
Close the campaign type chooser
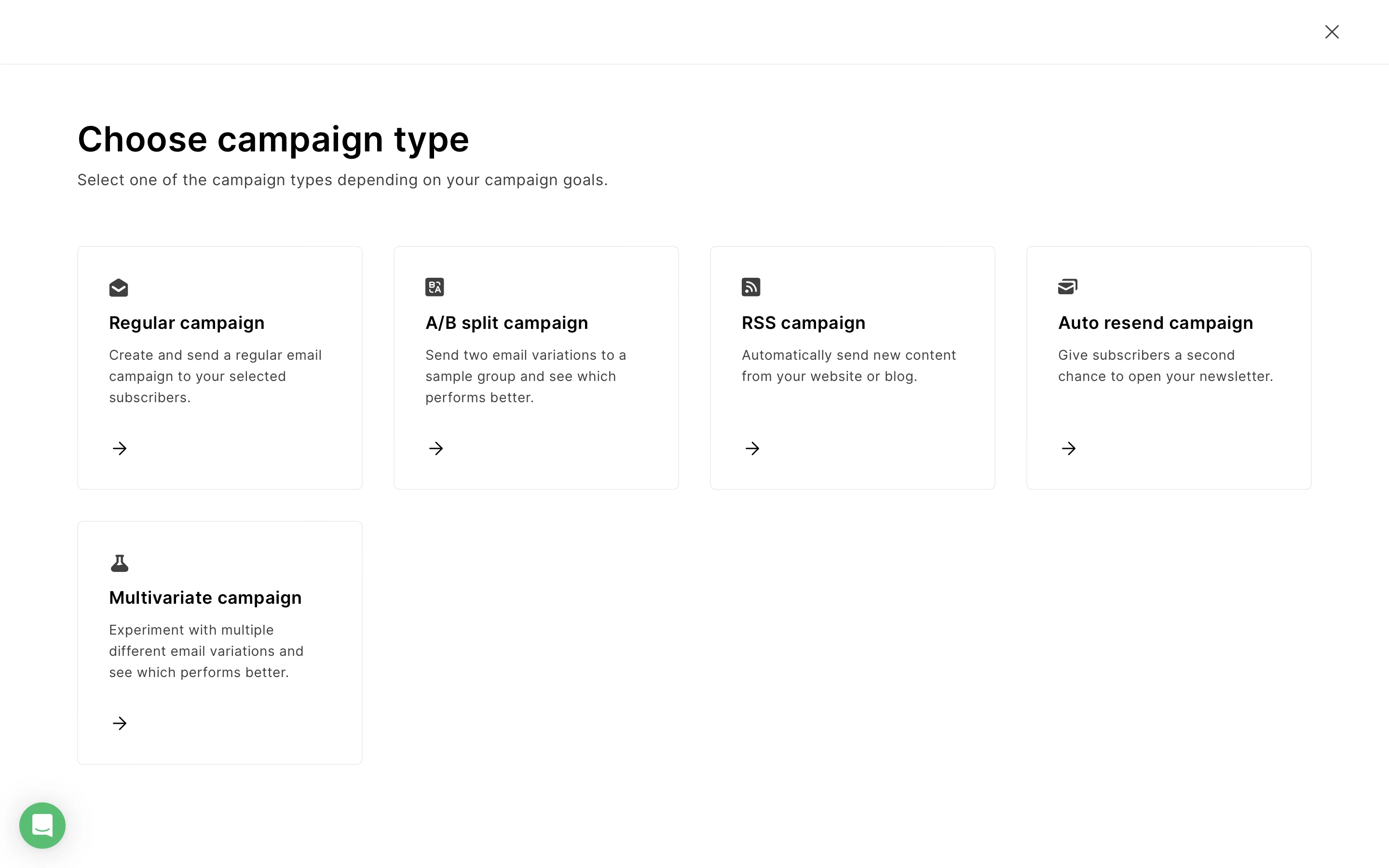1332,31
